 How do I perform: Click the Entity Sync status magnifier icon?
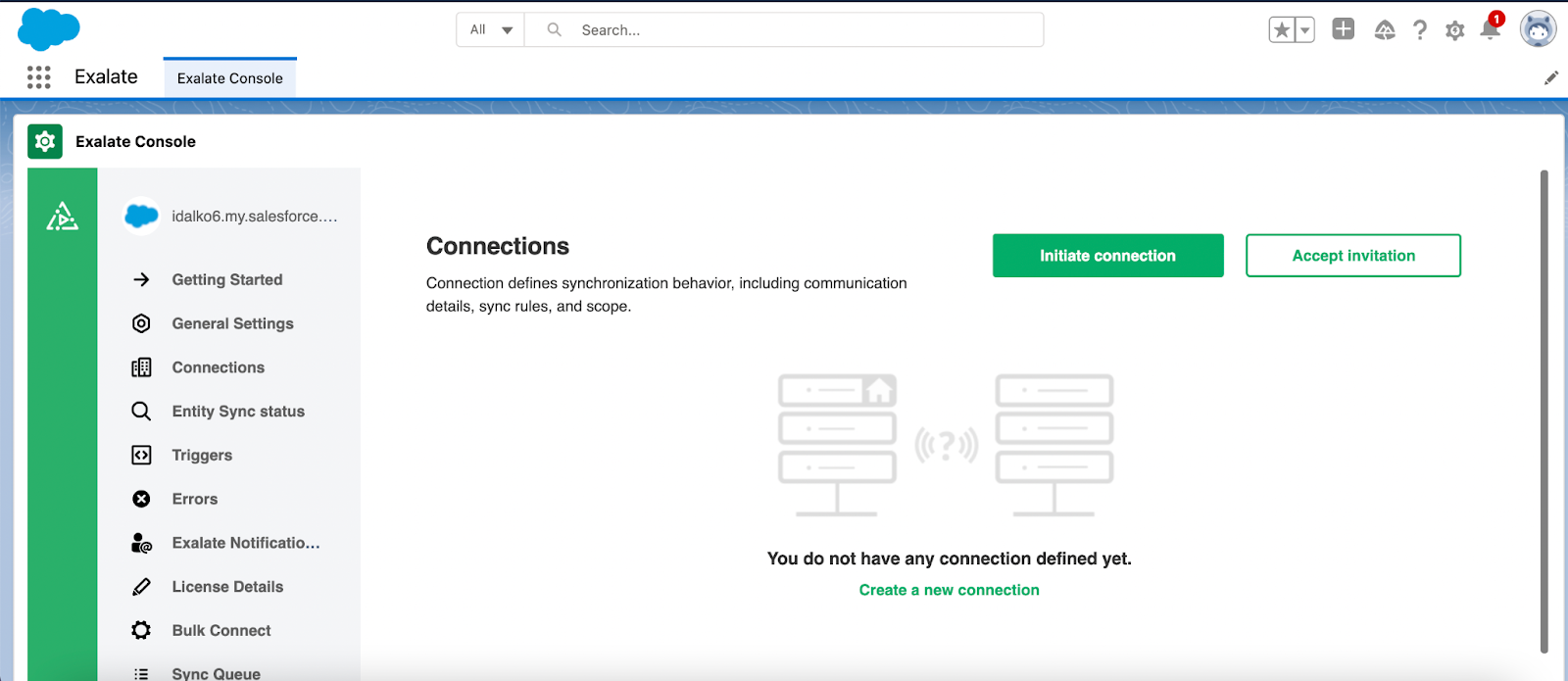click(141, 412)
